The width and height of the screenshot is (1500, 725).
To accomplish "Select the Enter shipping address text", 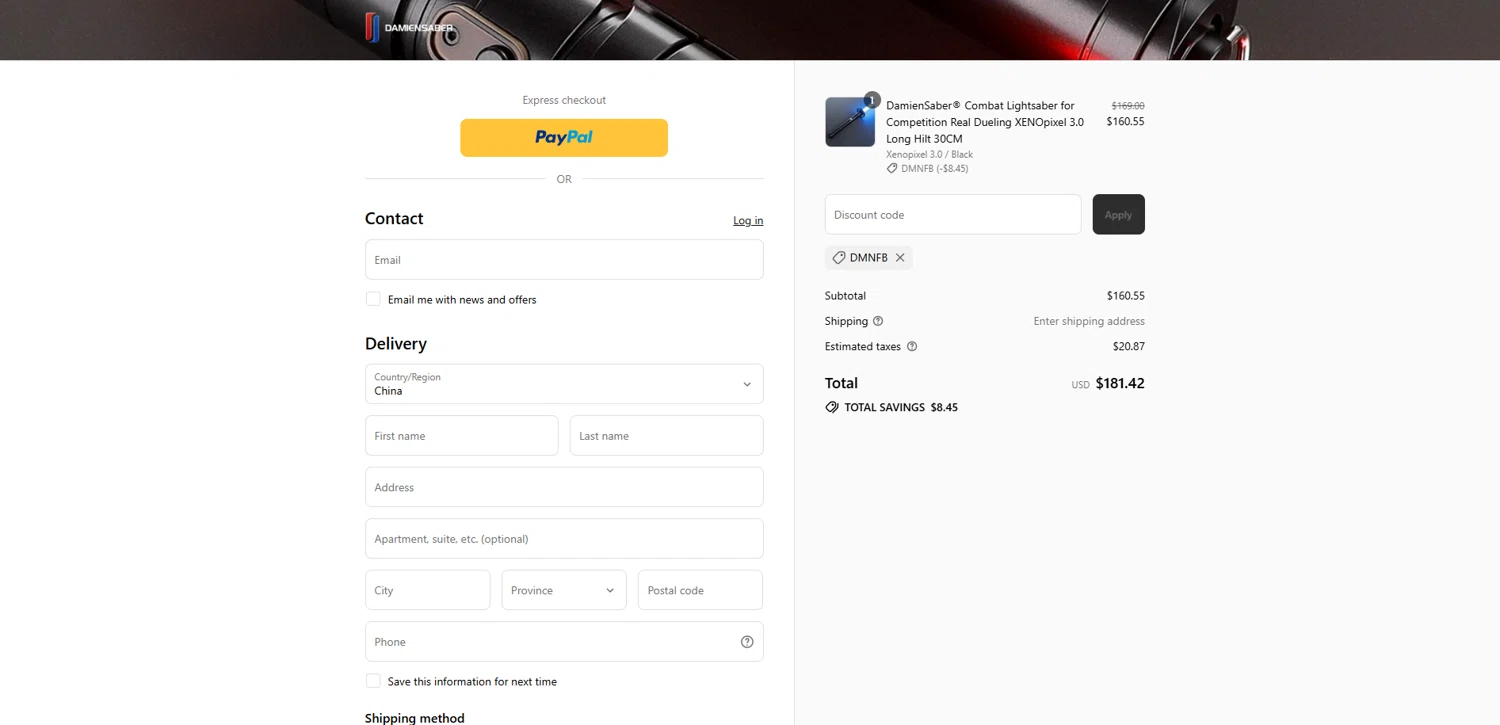I will 1089,321.
